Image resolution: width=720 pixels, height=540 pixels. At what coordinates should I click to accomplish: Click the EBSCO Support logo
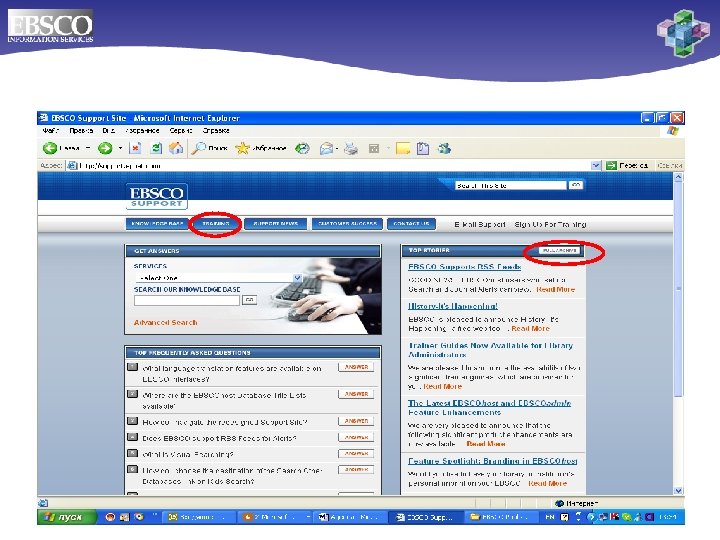coord(157,196)
